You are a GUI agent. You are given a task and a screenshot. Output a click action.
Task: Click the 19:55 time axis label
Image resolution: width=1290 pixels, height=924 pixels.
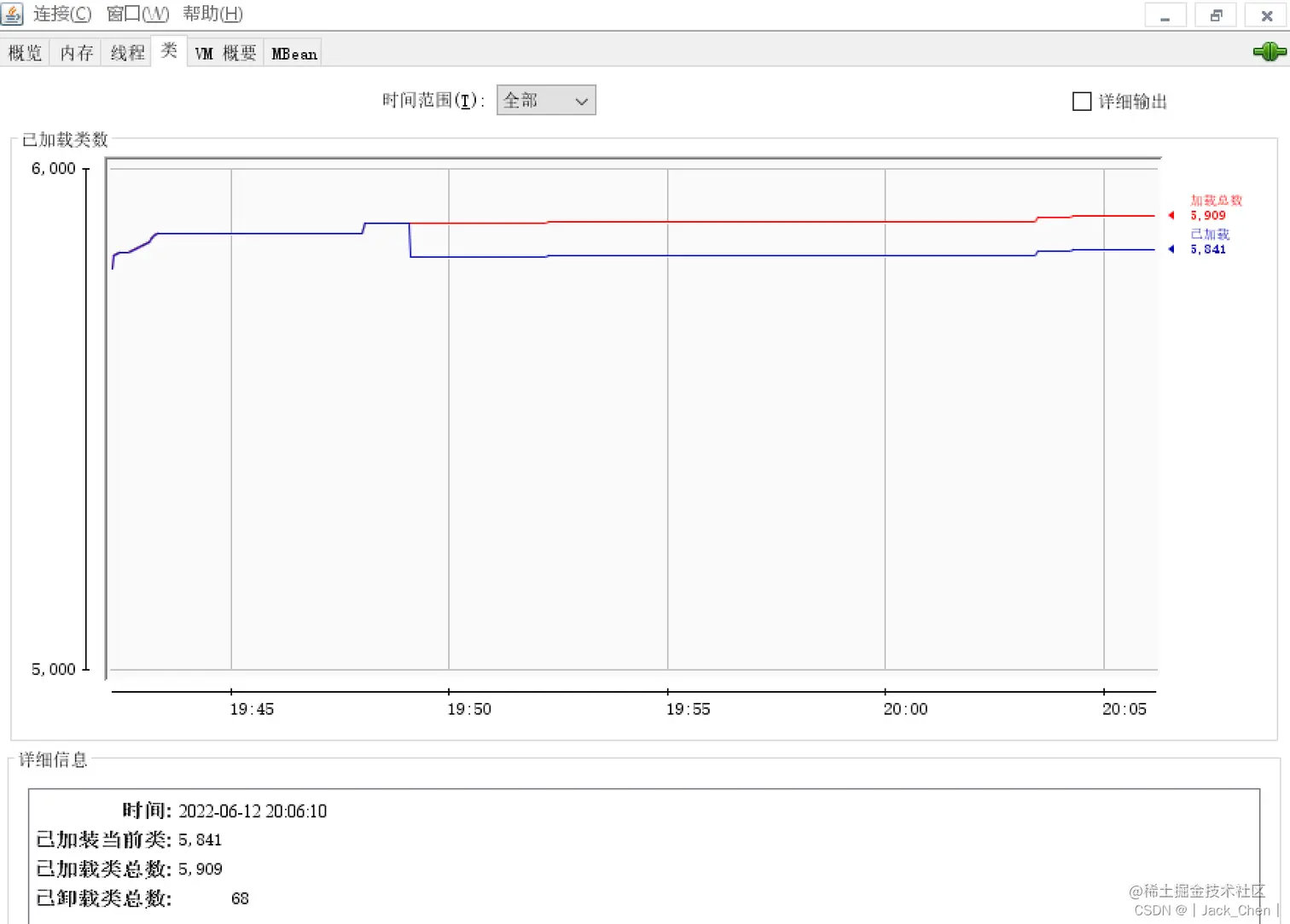click(x=688, y=709)
